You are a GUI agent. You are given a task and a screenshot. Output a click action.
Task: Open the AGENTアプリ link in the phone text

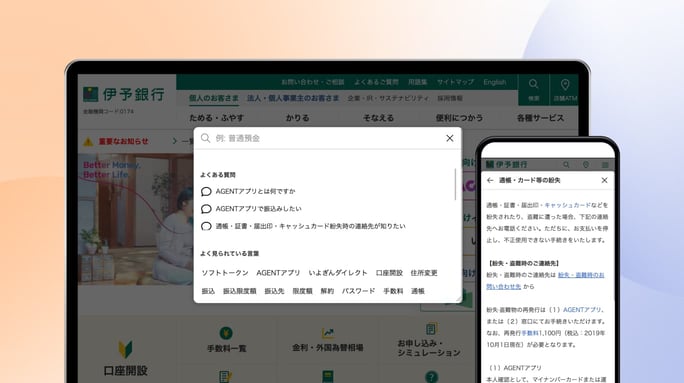tap(582, 310)
